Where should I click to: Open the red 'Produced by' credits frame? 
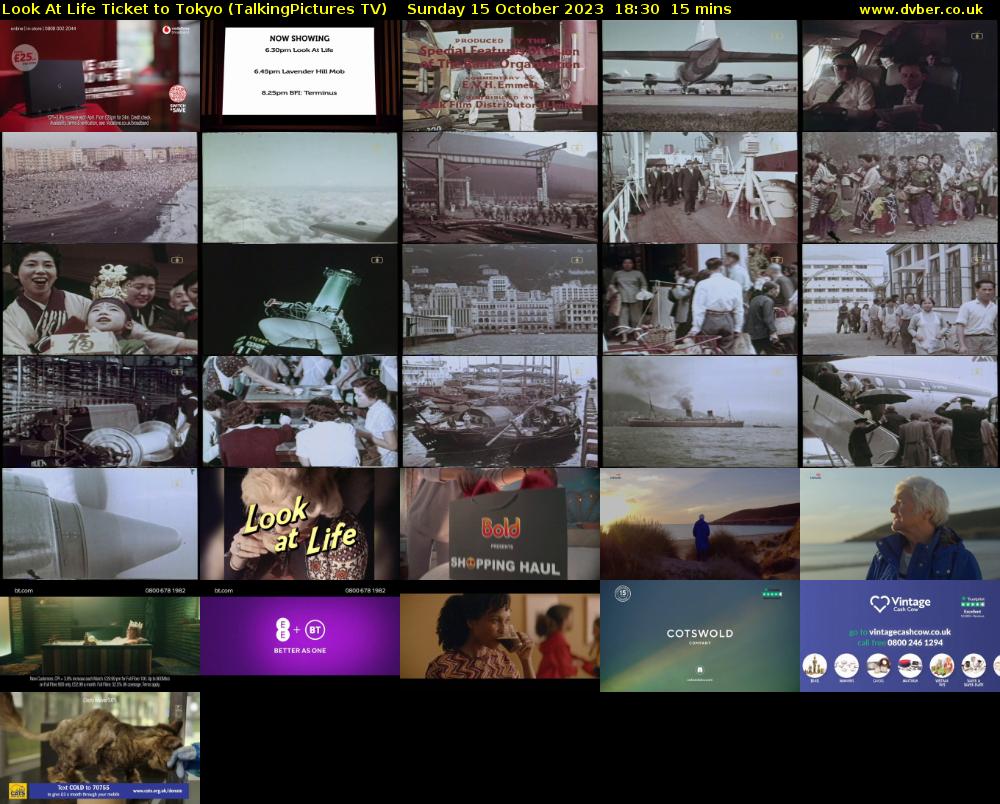click(500, 76)
